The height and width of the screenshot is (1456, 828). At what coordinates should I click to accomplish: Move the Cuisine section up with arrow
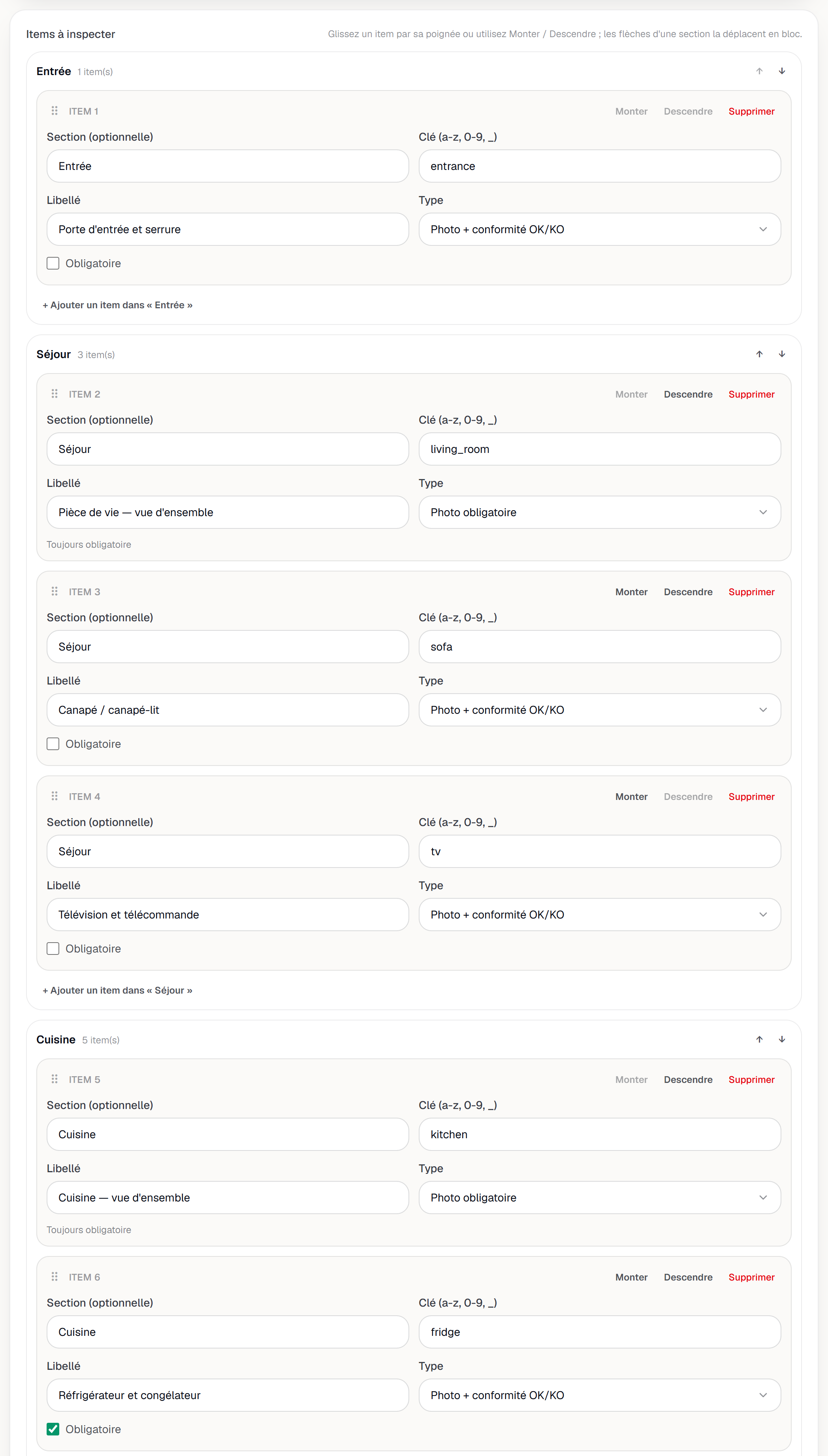coord(759,1039)
